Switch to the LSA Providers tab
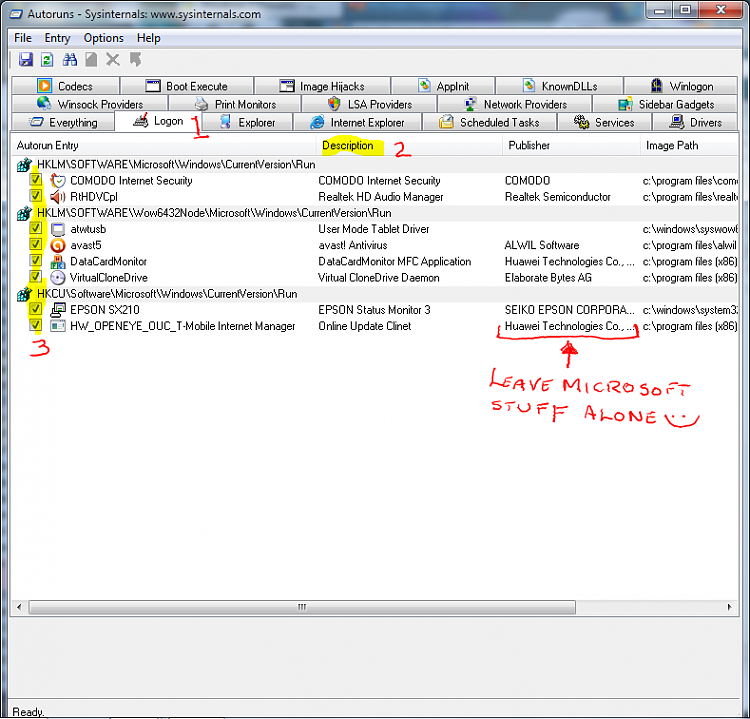750x719 pixels. point(369,104)
